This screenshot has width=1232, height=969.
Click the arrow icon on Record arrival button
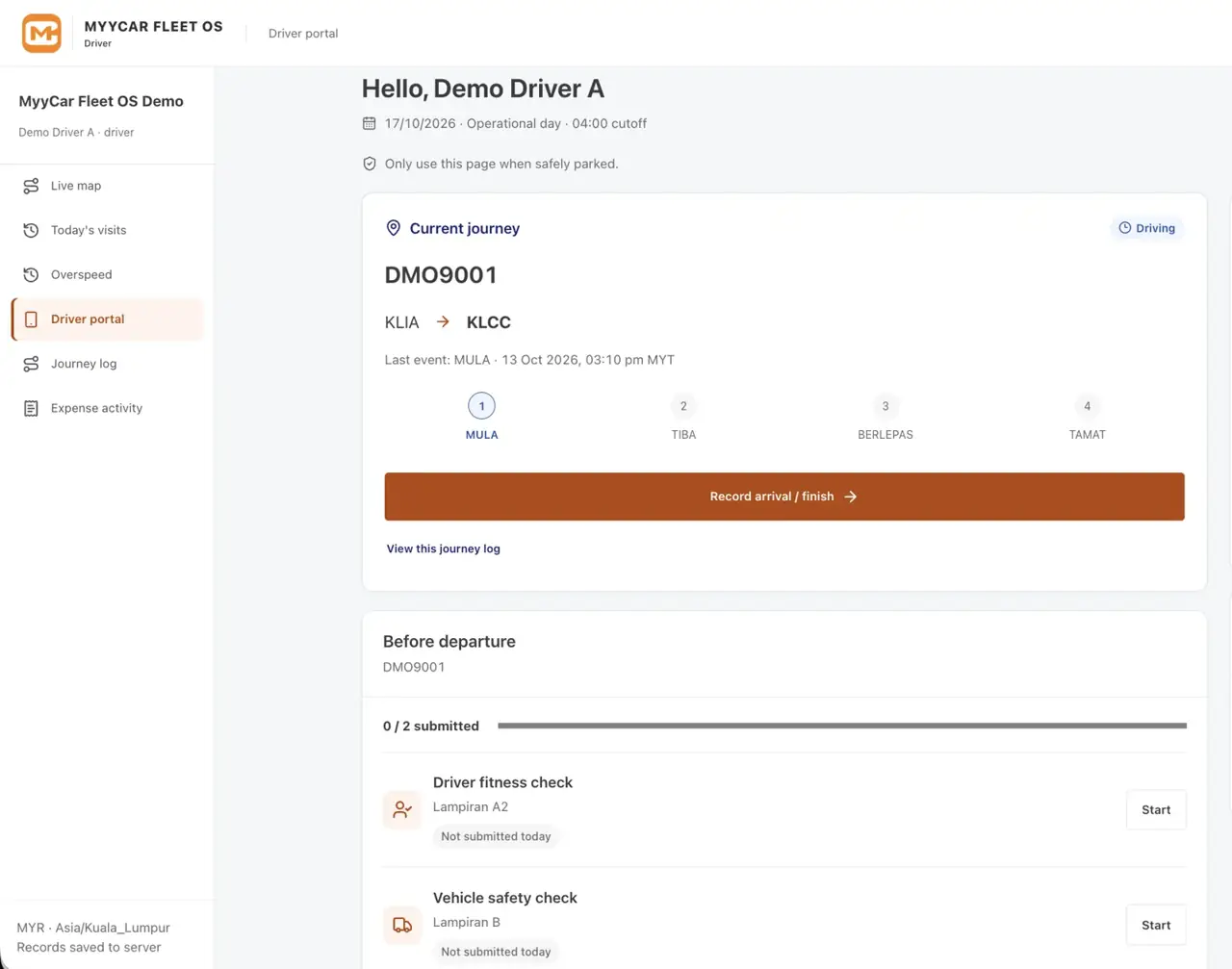(851, 497)
